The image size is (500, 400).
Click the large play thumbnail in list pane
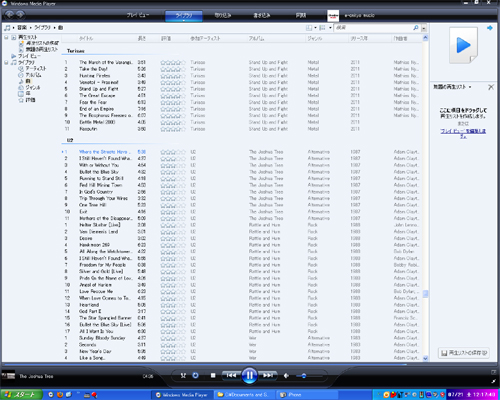pyautogui.click(x=463, y=45)
